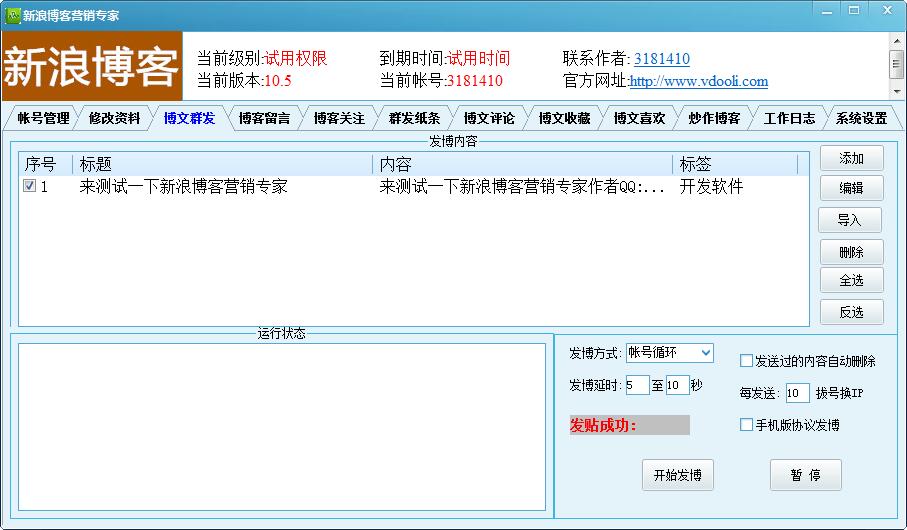Click the header panel scroll down arrow
Image resolution: width=907 pixels, height=530 pixels.
(x=897, y=91)
